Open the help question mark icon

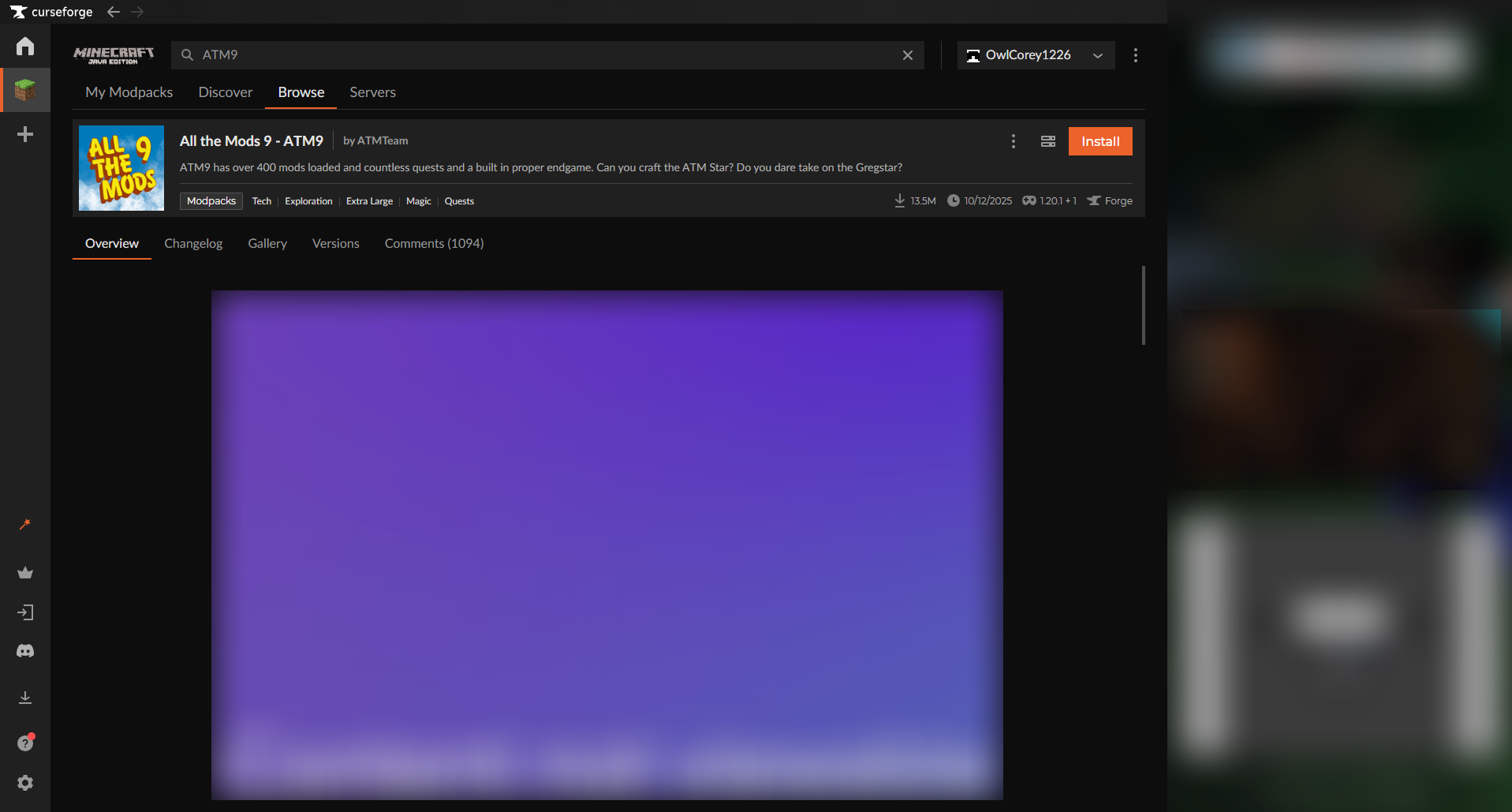pyautogui.click(x=25, y=743)
